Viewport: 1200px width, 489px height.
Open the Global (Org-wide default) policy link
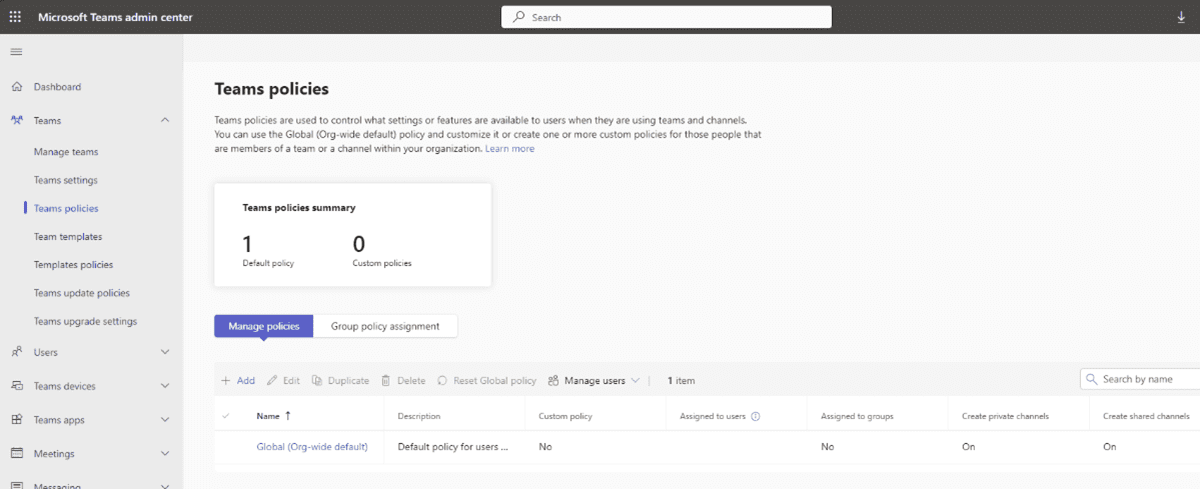click(x=312, y=447)
